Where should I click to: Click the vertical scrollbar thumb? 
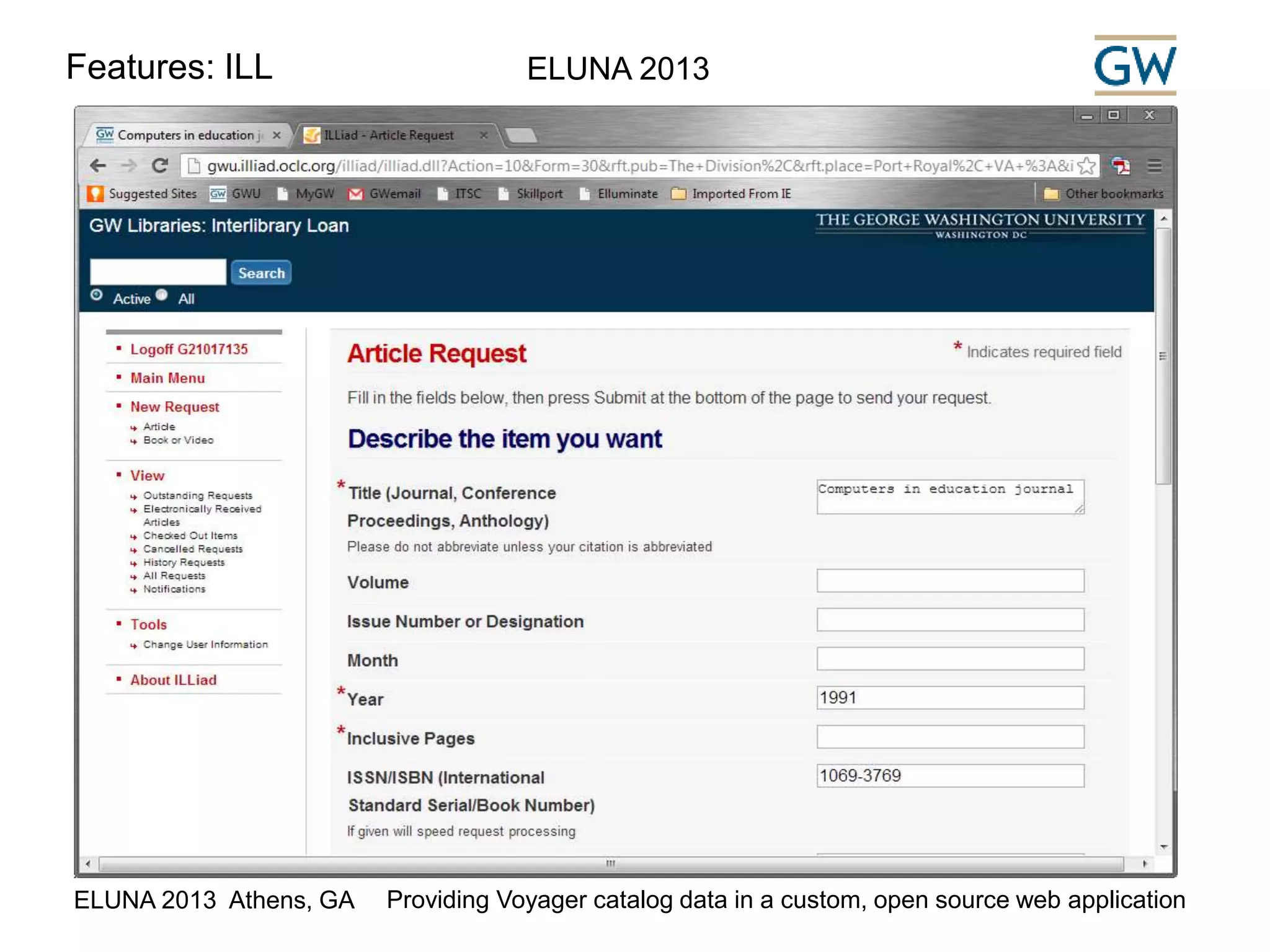tap(1163, 356)
